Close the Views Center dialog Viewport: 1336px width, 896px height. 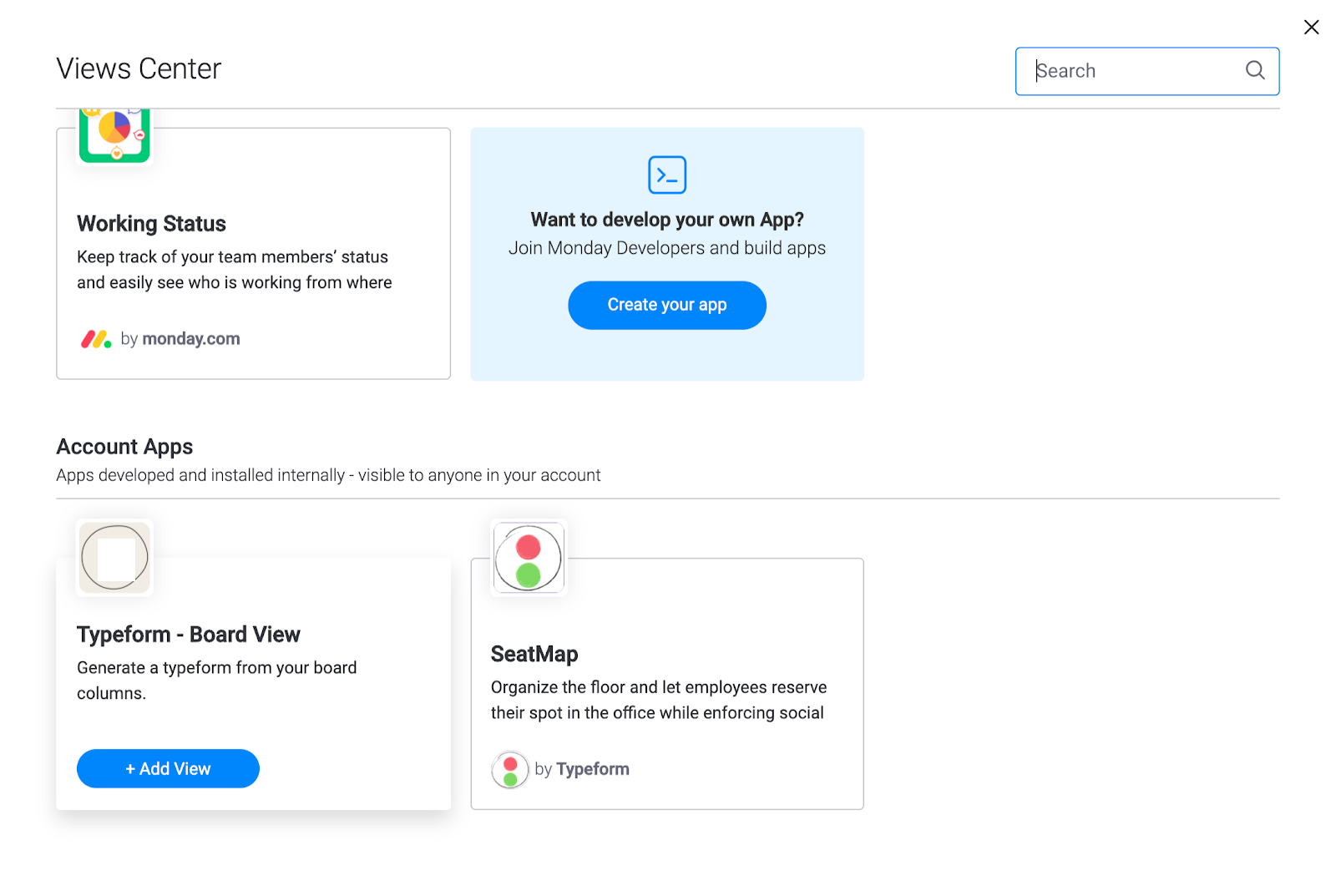click(x=1311, y=27)
